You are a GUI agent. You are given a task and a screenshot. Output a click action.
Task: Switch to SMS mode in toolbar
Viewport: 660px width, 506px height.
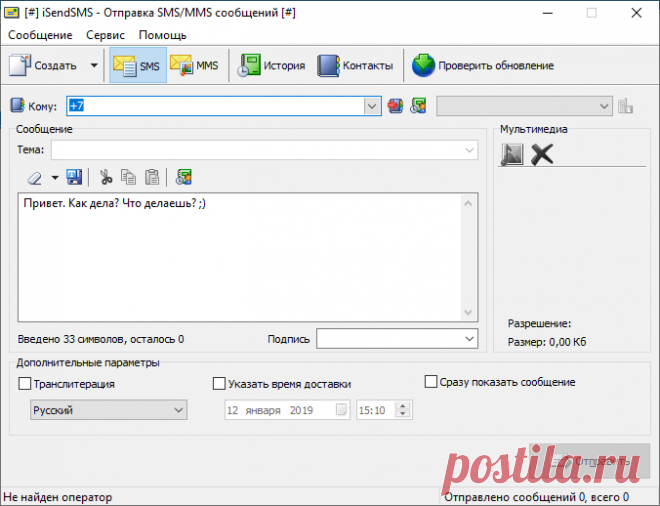[x=138, y=65]
